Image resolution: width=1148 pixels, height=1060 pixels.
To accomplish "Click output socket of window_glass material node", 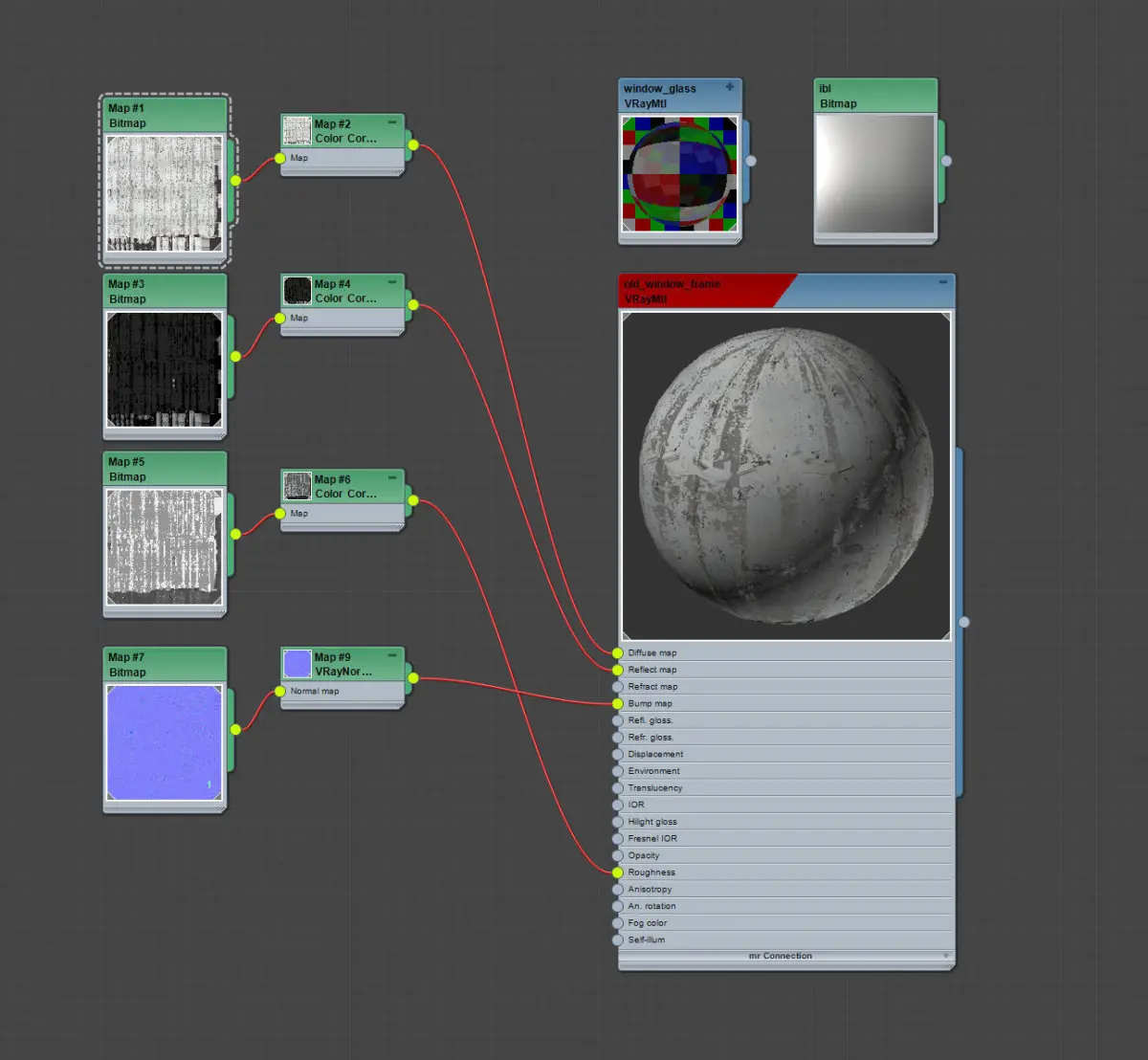I will (x=751, y=161).
